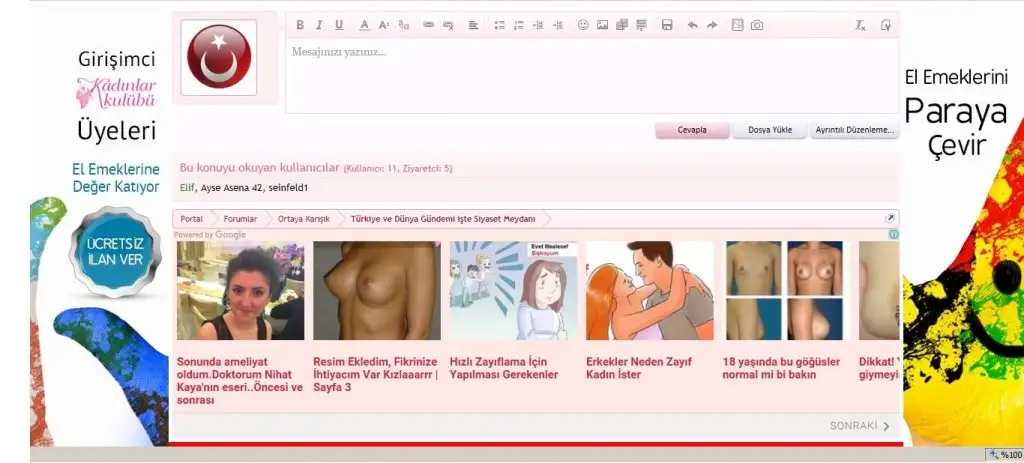
Task: Open the text color picker
Action: pos(364,25)
